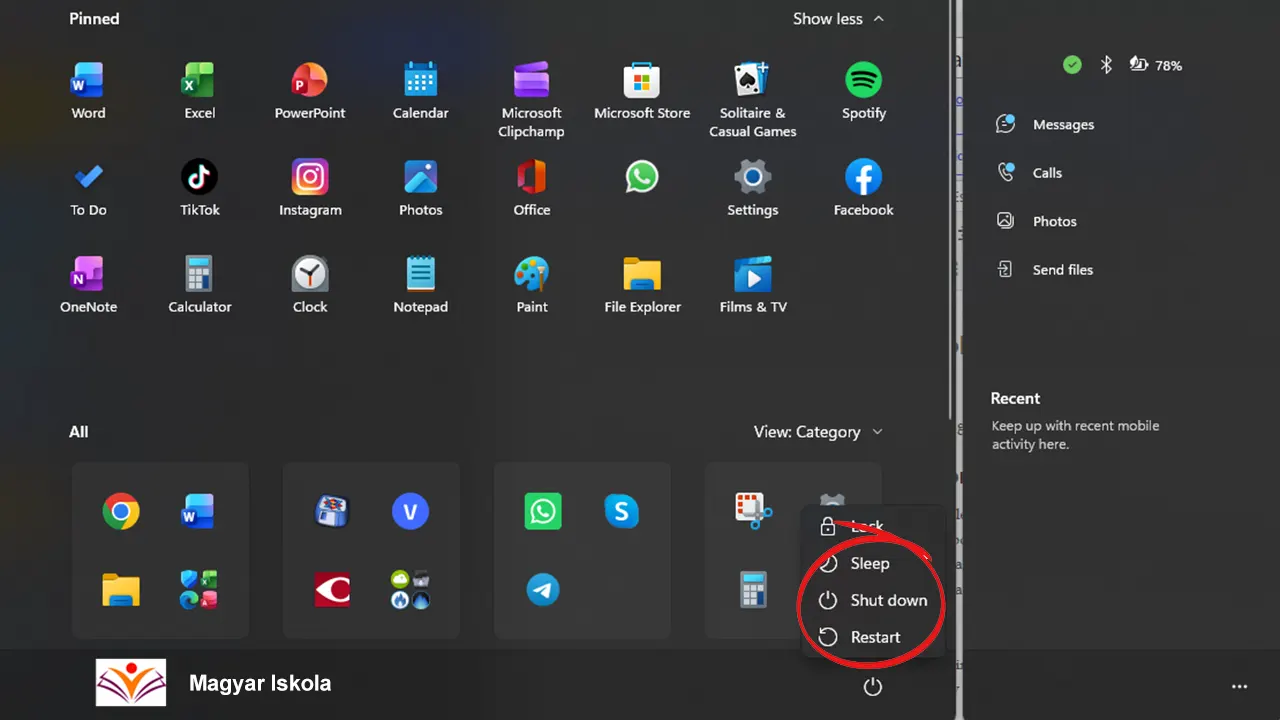Launch Notepad
Image resolution: width=1280 pixels, height=720 pixels.
tap(420, 285)
